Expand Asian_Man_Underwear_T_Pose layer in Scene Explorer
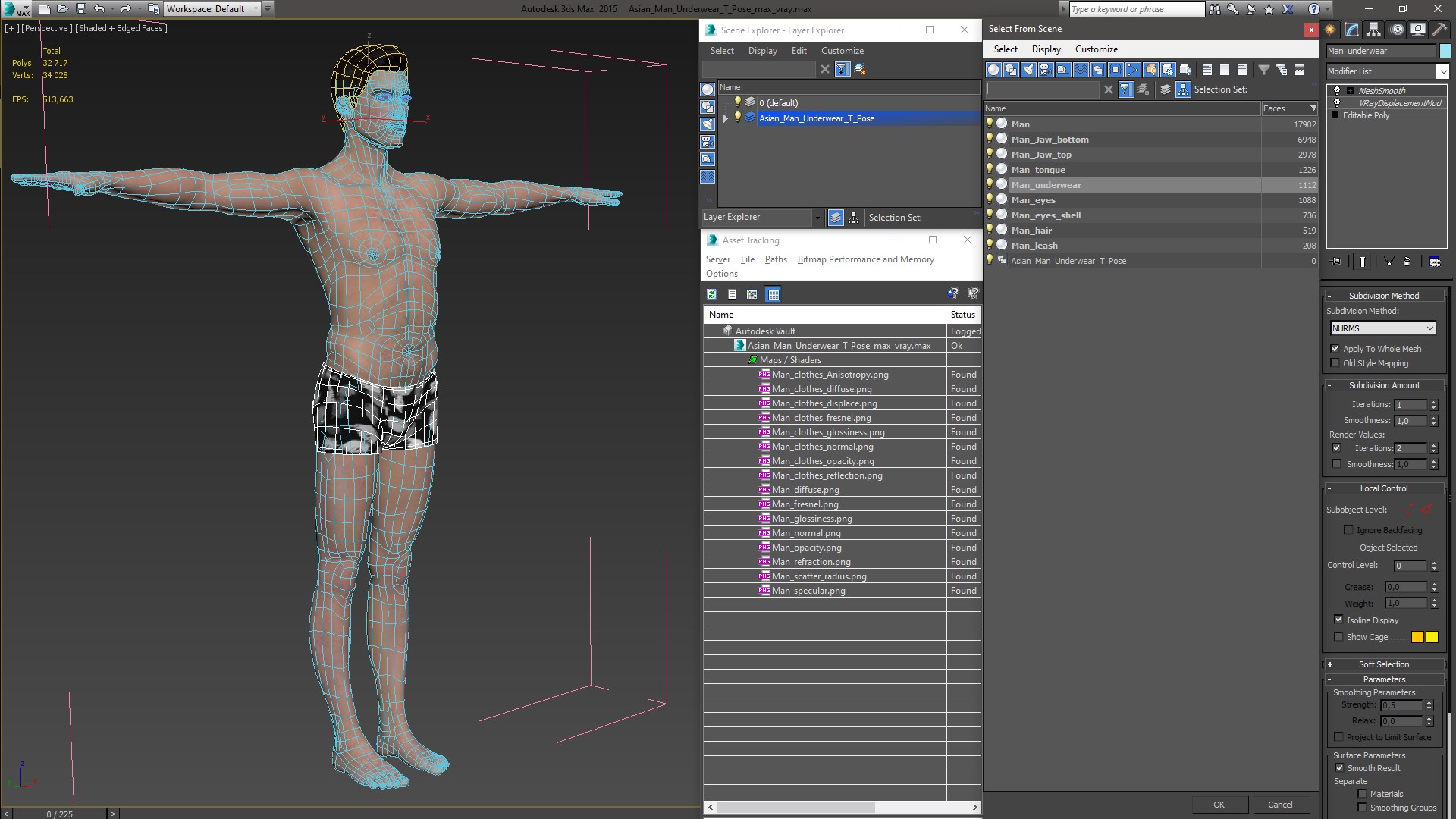 pos(726,118)
